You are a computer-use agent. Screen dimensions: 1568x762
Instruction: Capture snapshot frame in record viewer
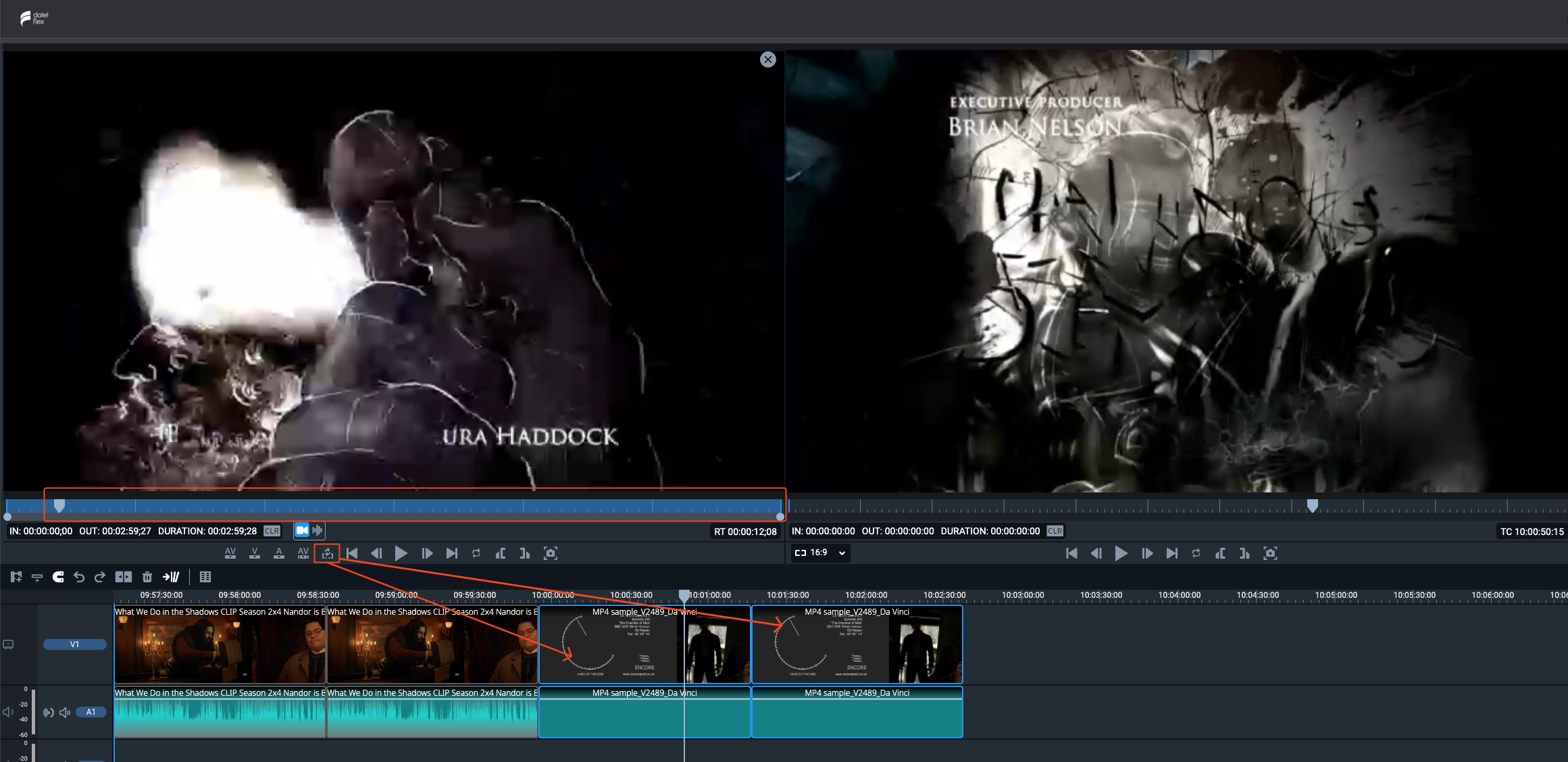pos(1270,553)
